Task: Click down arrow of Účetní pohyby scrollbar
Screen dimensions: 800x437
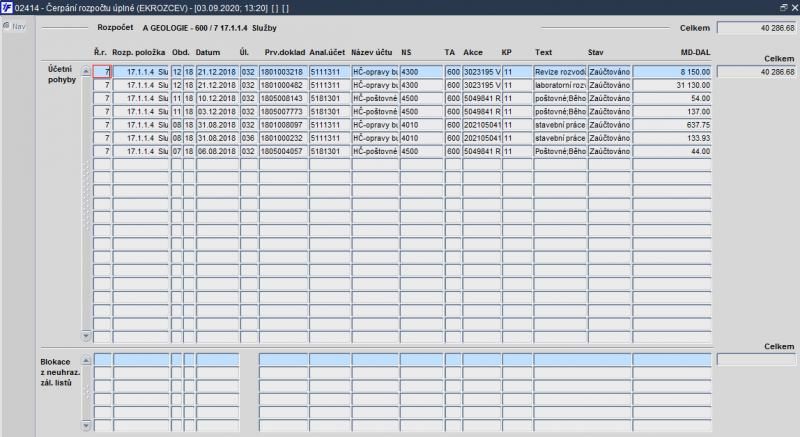Action: 86,336
